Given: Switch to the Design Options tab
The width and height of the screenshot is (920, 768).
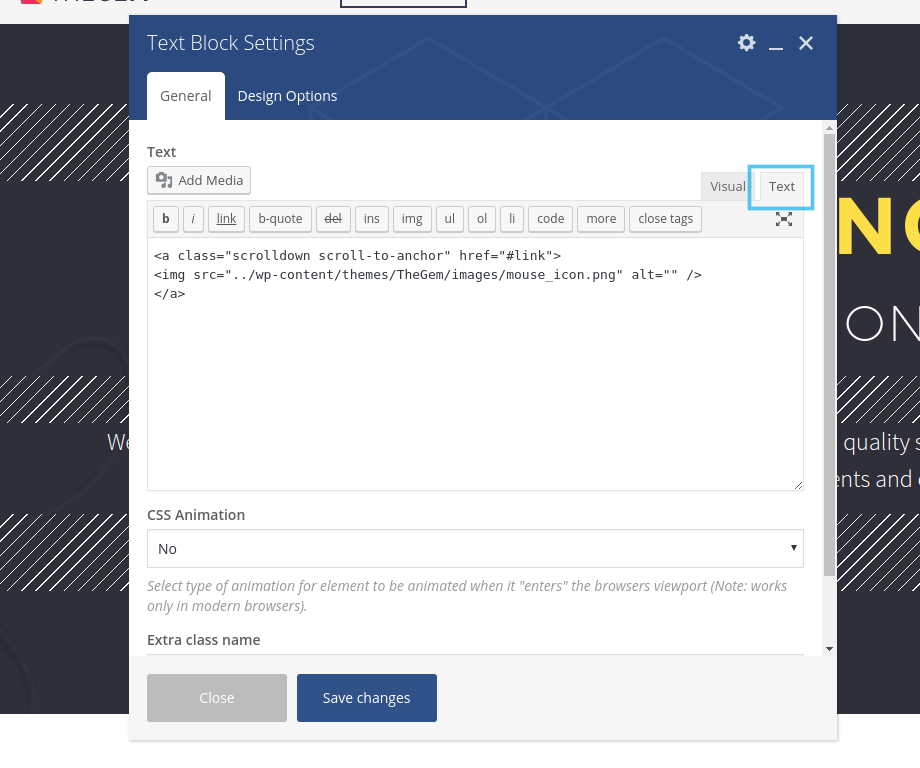Looking at the screenshot, I should [x=287, y=96].
